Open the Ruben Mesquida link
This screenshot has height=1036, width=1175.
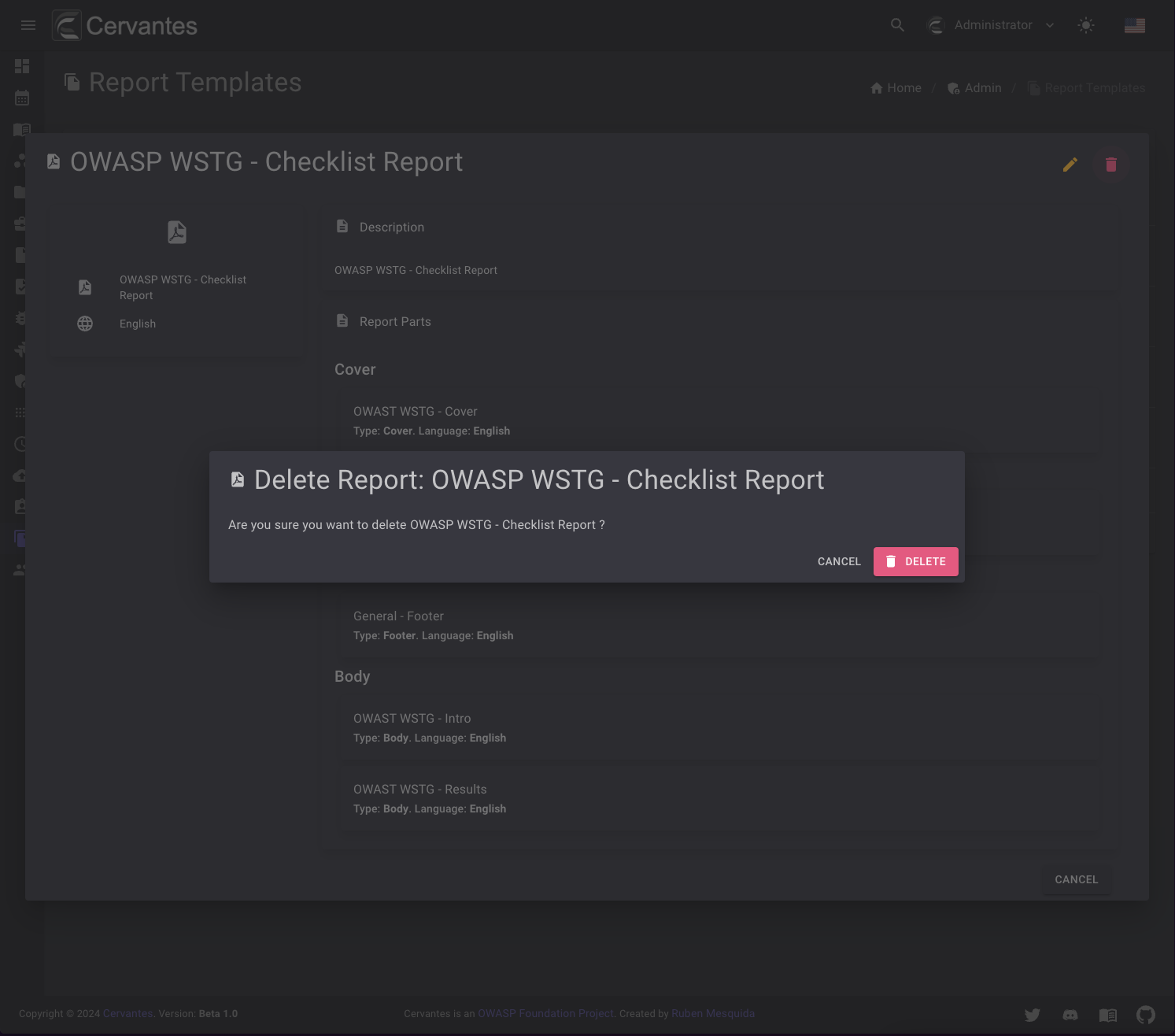point(713,1014)
